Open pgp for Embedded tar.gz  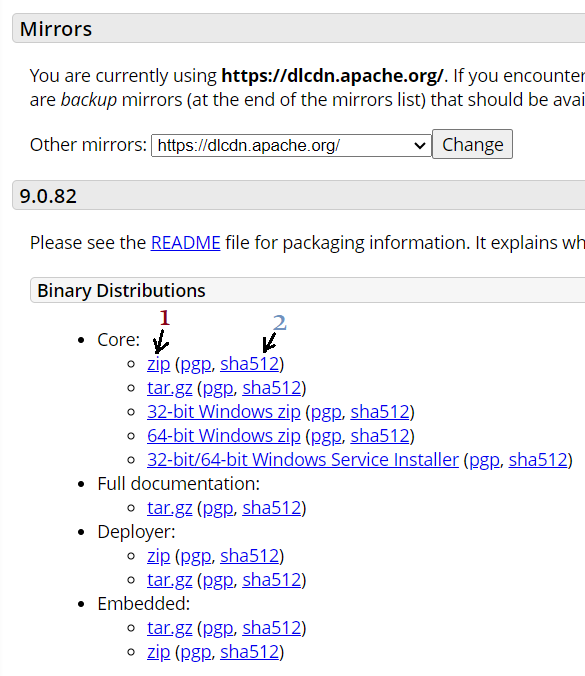tap(218, 628)
